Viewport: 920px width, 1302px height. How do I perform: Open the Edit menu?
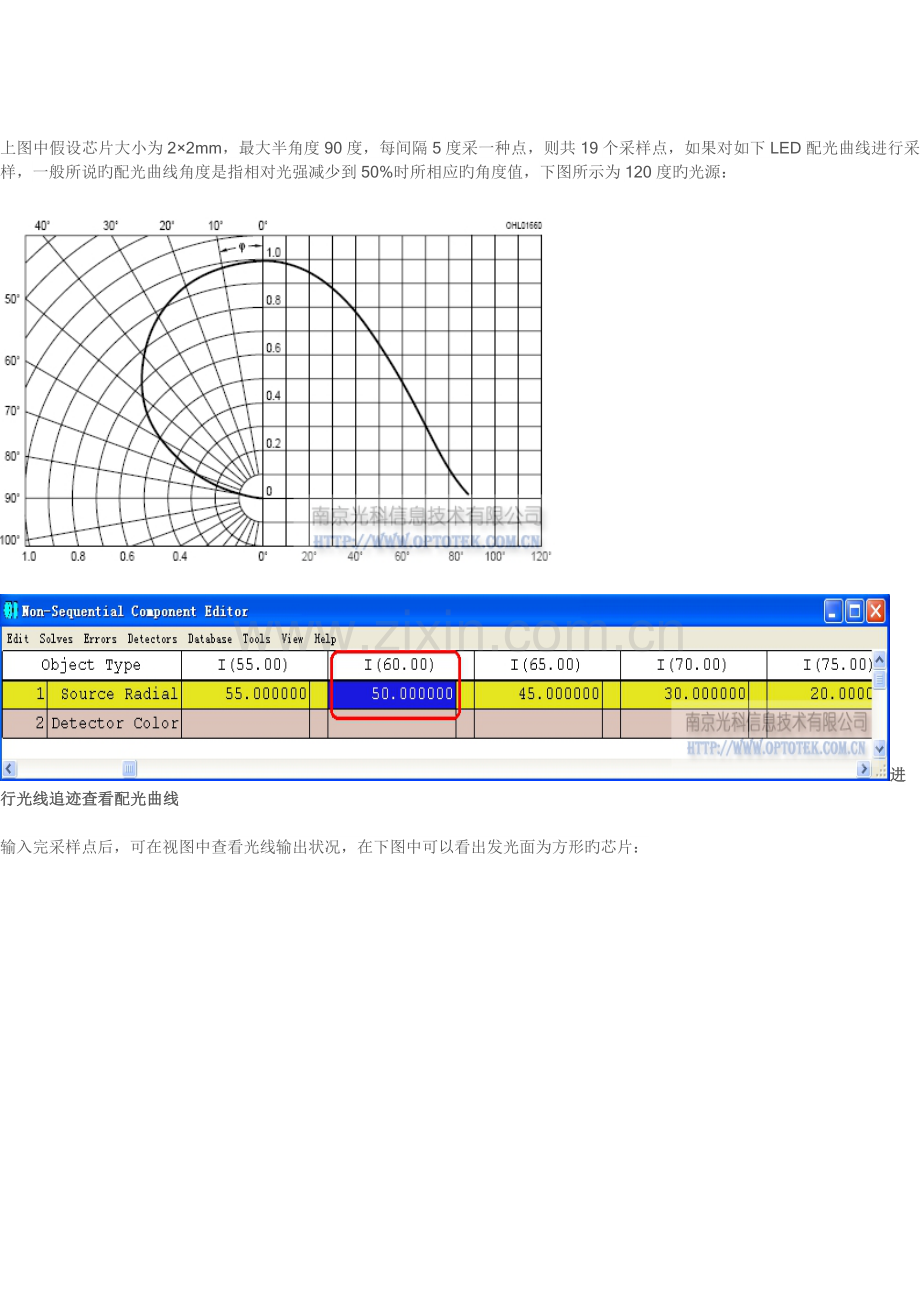pos(17,639)
